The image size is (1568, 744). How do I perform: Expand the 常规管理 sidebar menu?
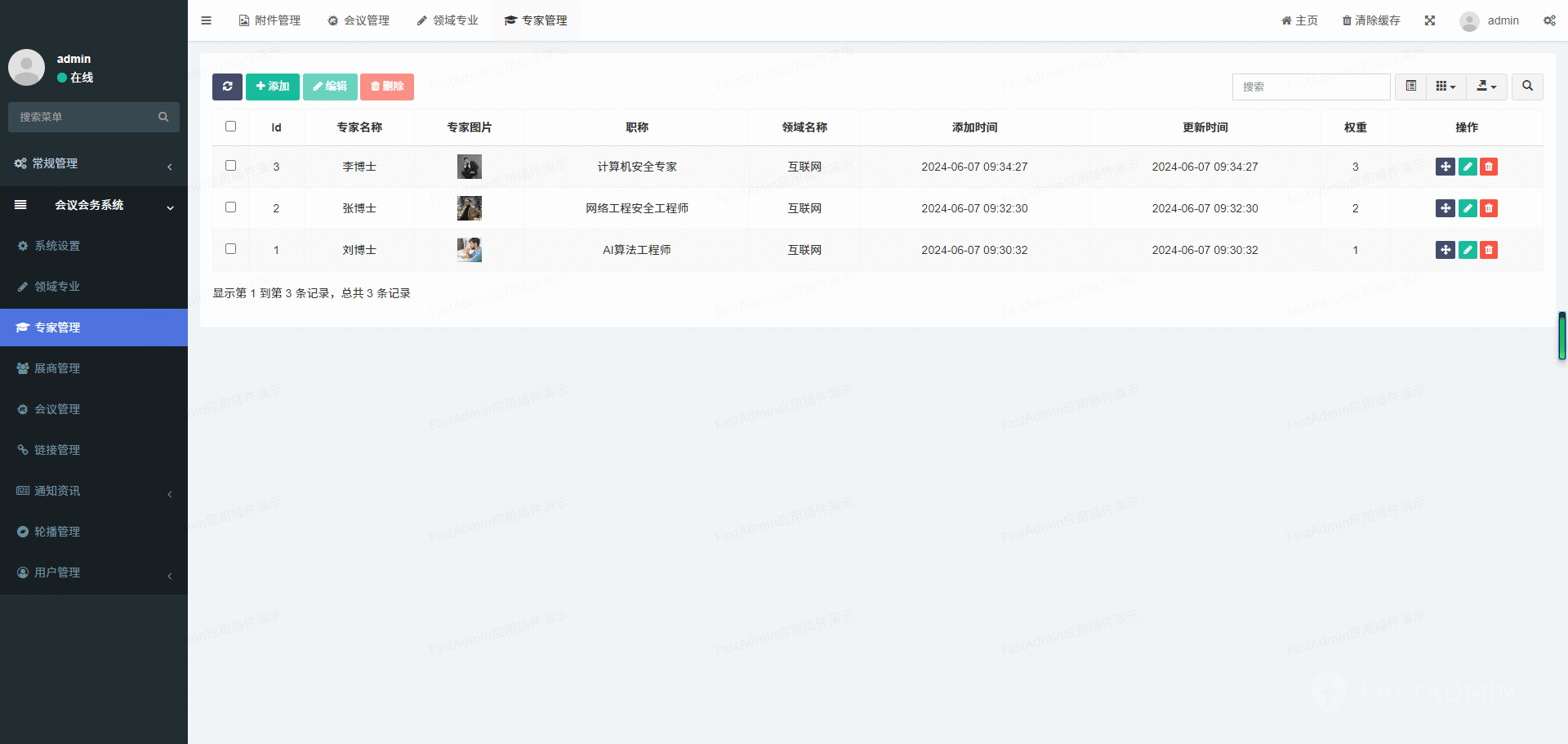click(94, 163)
